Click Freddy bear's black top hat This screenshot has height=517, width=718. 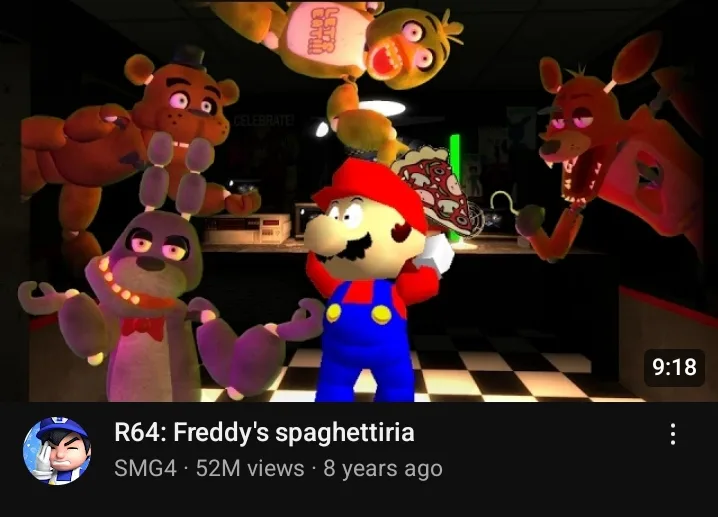pyautogui.click(x=188, y=58)
